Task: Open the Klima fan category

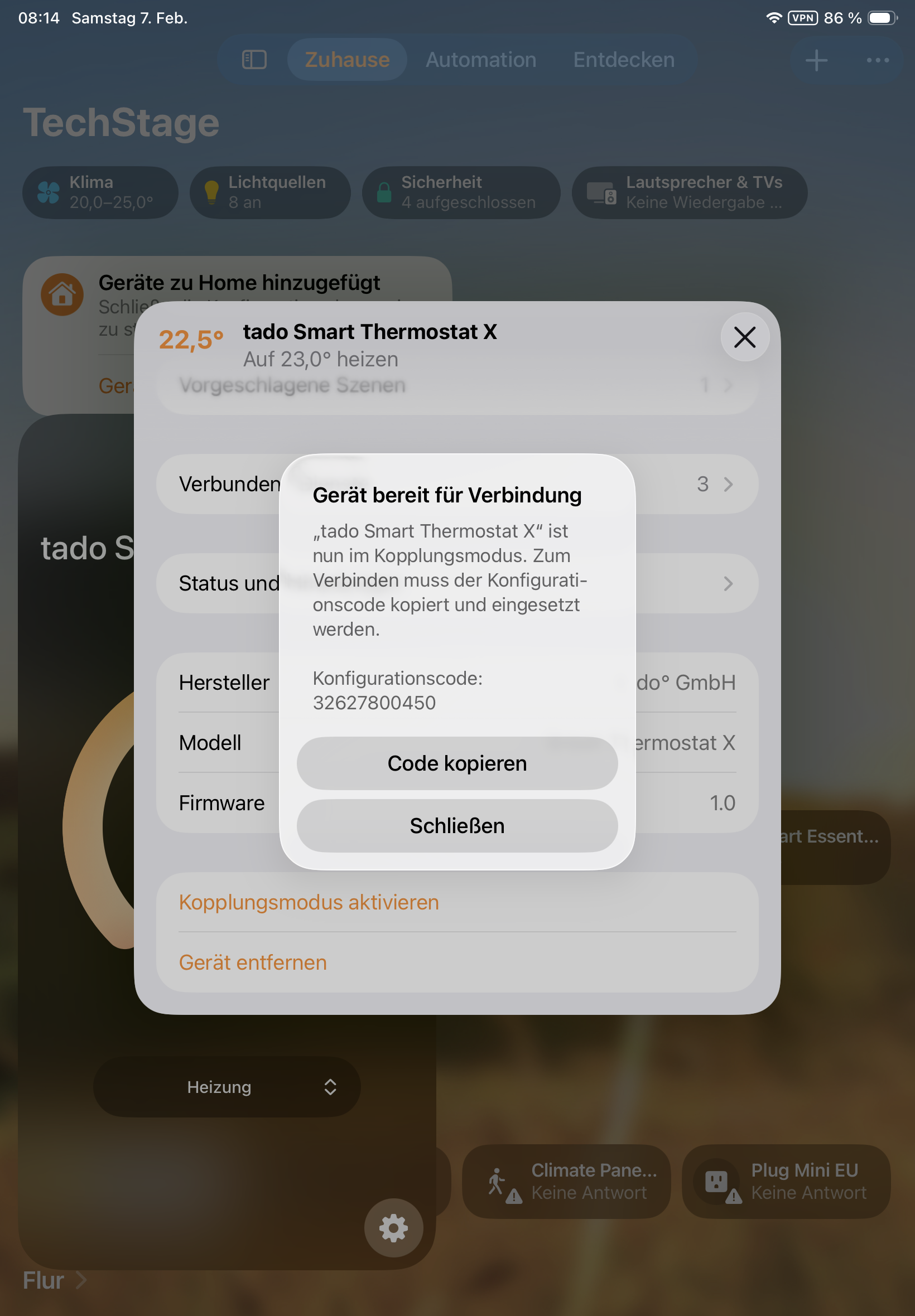Action: [x=100, y=192]
